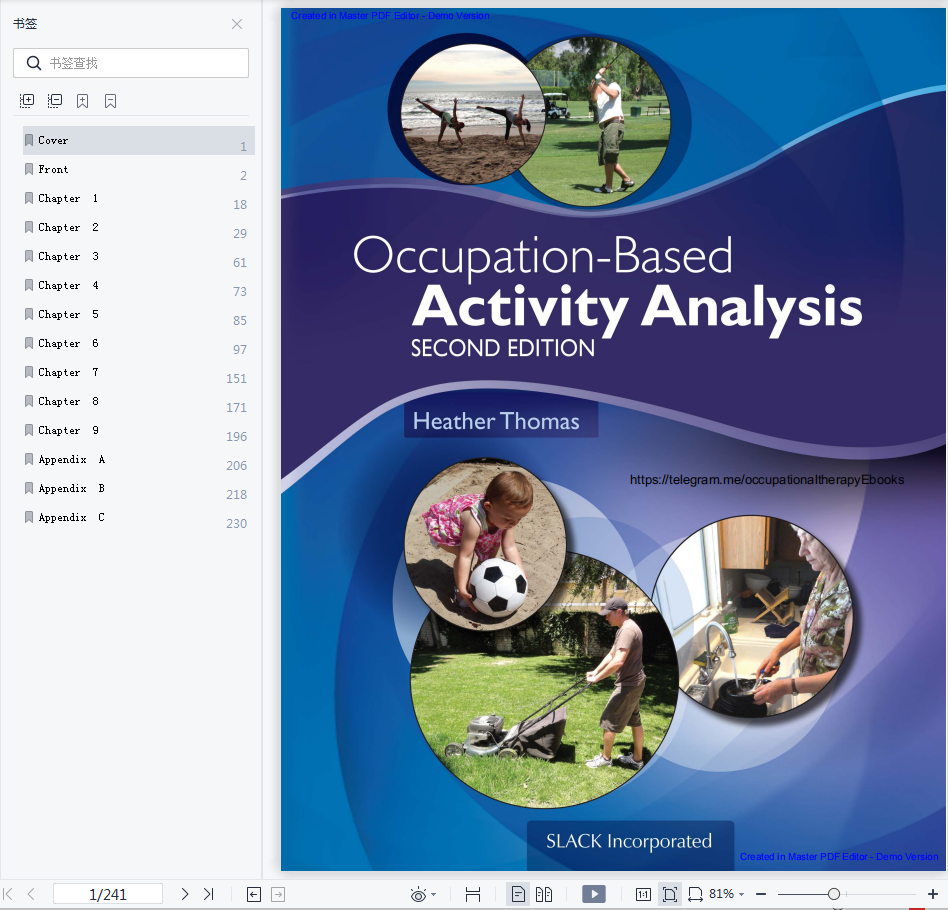The height and width of the screenshot is (910, 948).
Task: Go to the next page
Action: tap(185, 894)
